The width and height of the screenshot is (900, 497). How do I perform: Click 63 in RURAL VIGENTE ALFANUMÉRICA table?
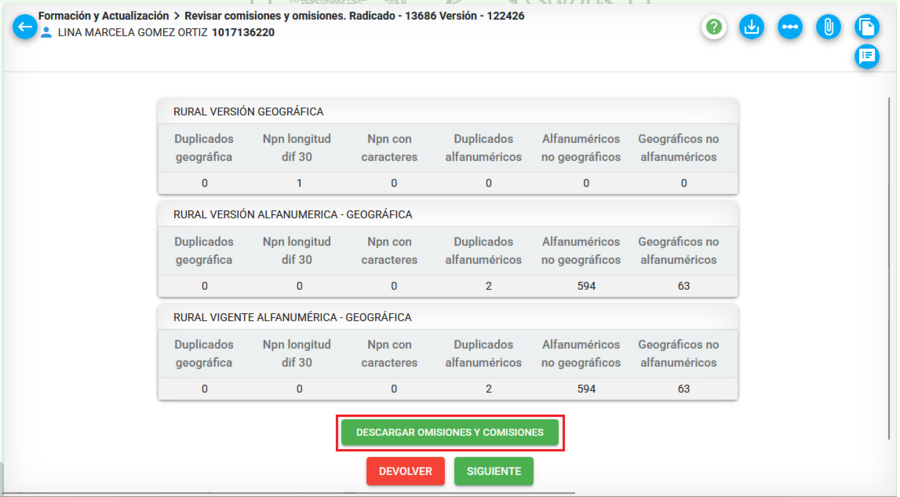tap(683, 389)
